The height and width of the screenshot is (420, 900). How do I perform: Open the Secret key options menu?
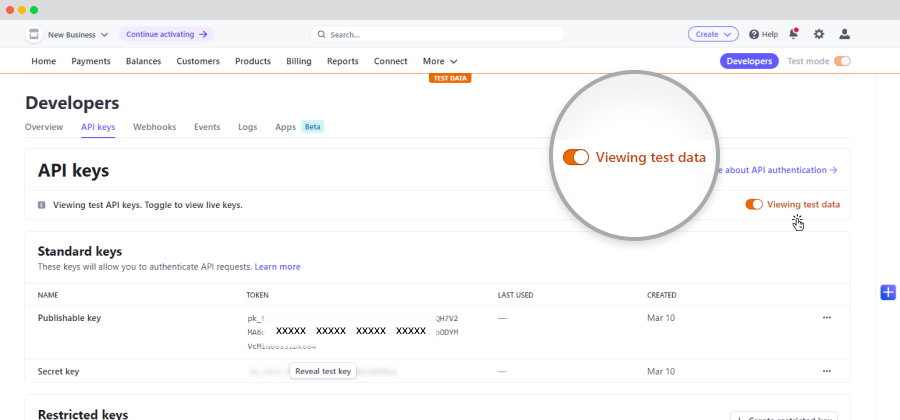pyautogui.click(x=827, y=371)
